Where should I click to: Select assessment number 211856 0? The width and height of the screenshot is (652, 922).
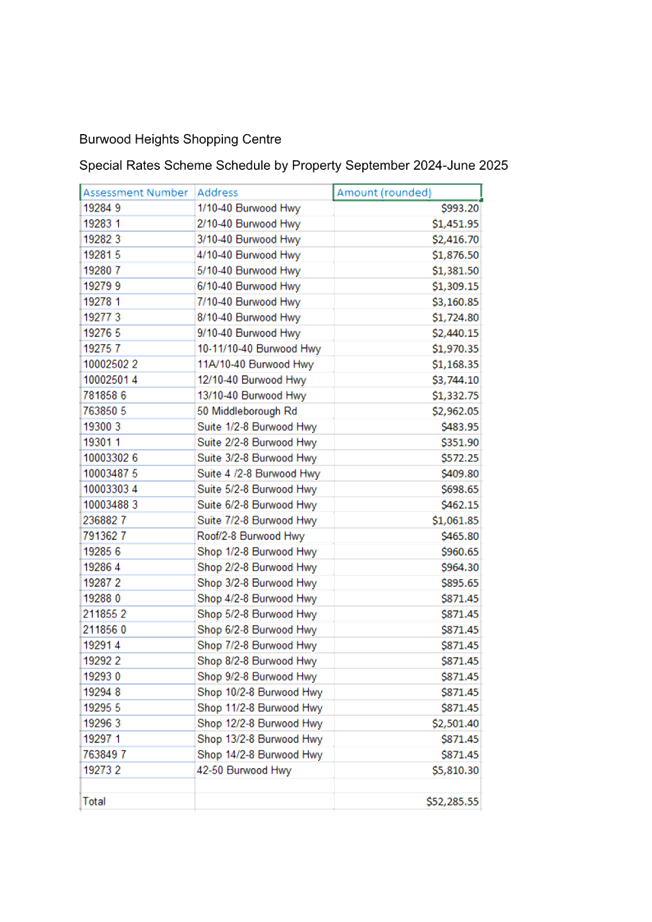click(105, 629)
